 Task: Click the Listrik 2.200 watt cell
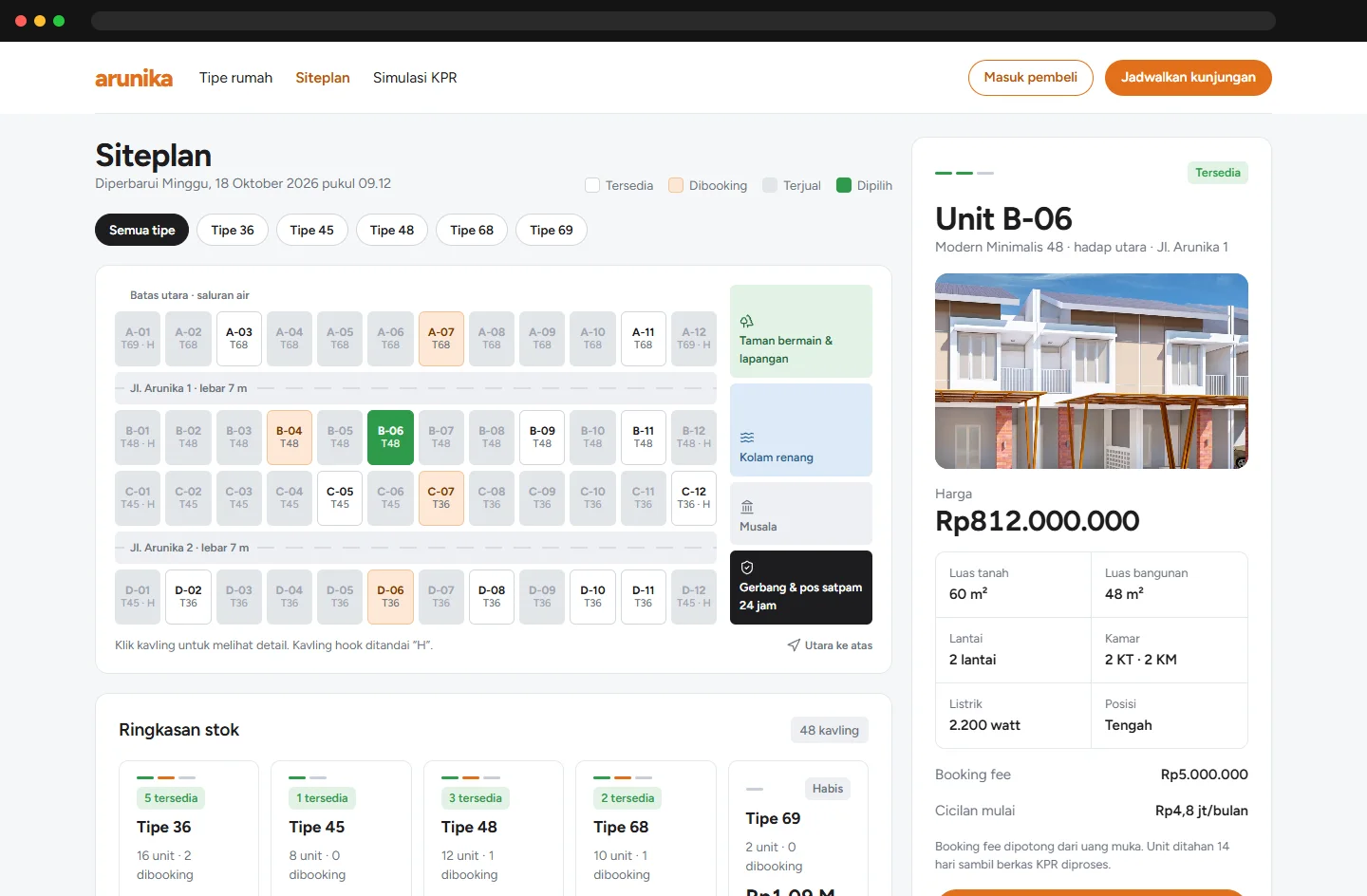1014,716
